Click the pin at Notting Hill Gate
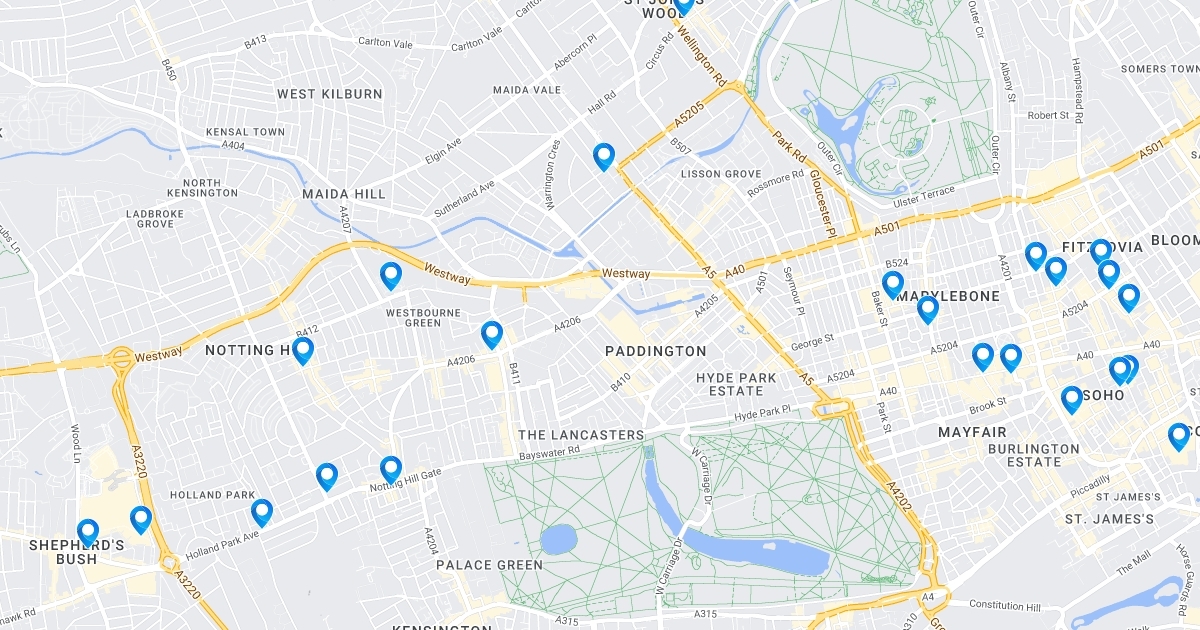 (x=391, y=469)
